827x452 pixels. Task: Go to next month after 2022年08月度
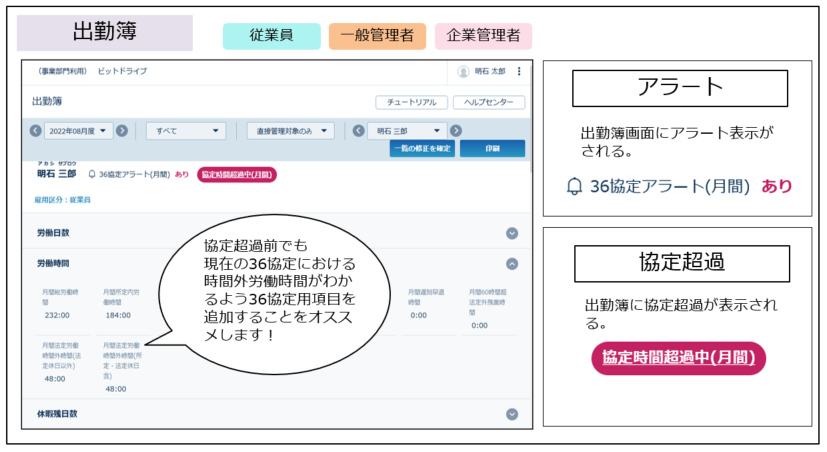pyautogui.click(x=122, y=131)
